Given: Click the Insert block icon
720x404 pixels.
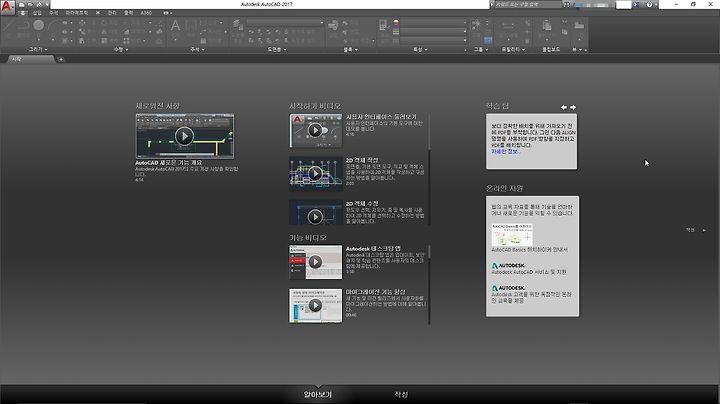Looking at the screenshot, I should [333, 25].
